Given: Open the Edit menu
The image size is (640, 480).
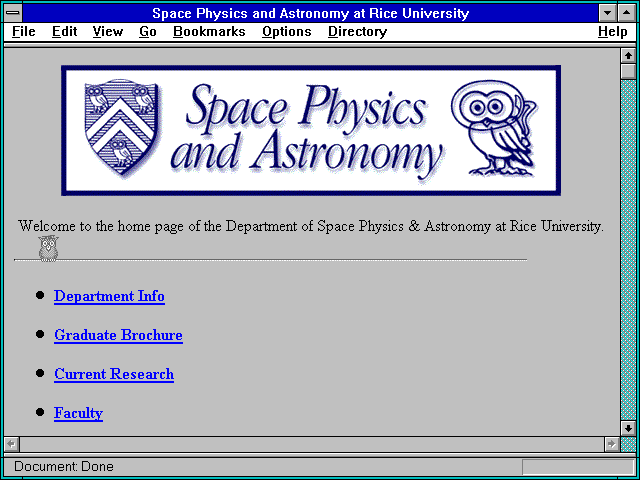Looking at the screenshot, I should pos(64,32).
